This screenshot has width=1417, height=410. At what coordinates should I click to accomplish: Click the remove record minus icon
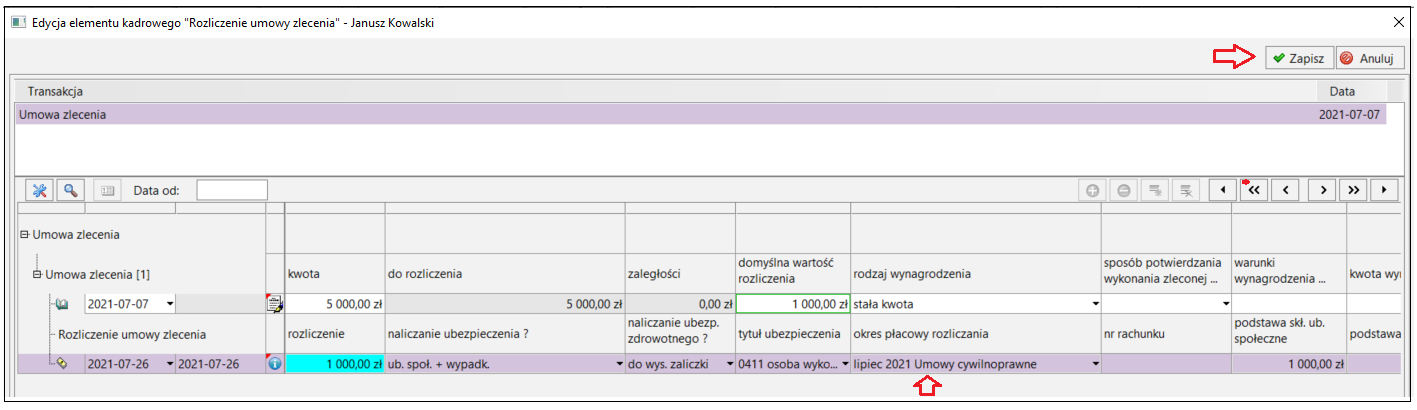pos(1124,190)
